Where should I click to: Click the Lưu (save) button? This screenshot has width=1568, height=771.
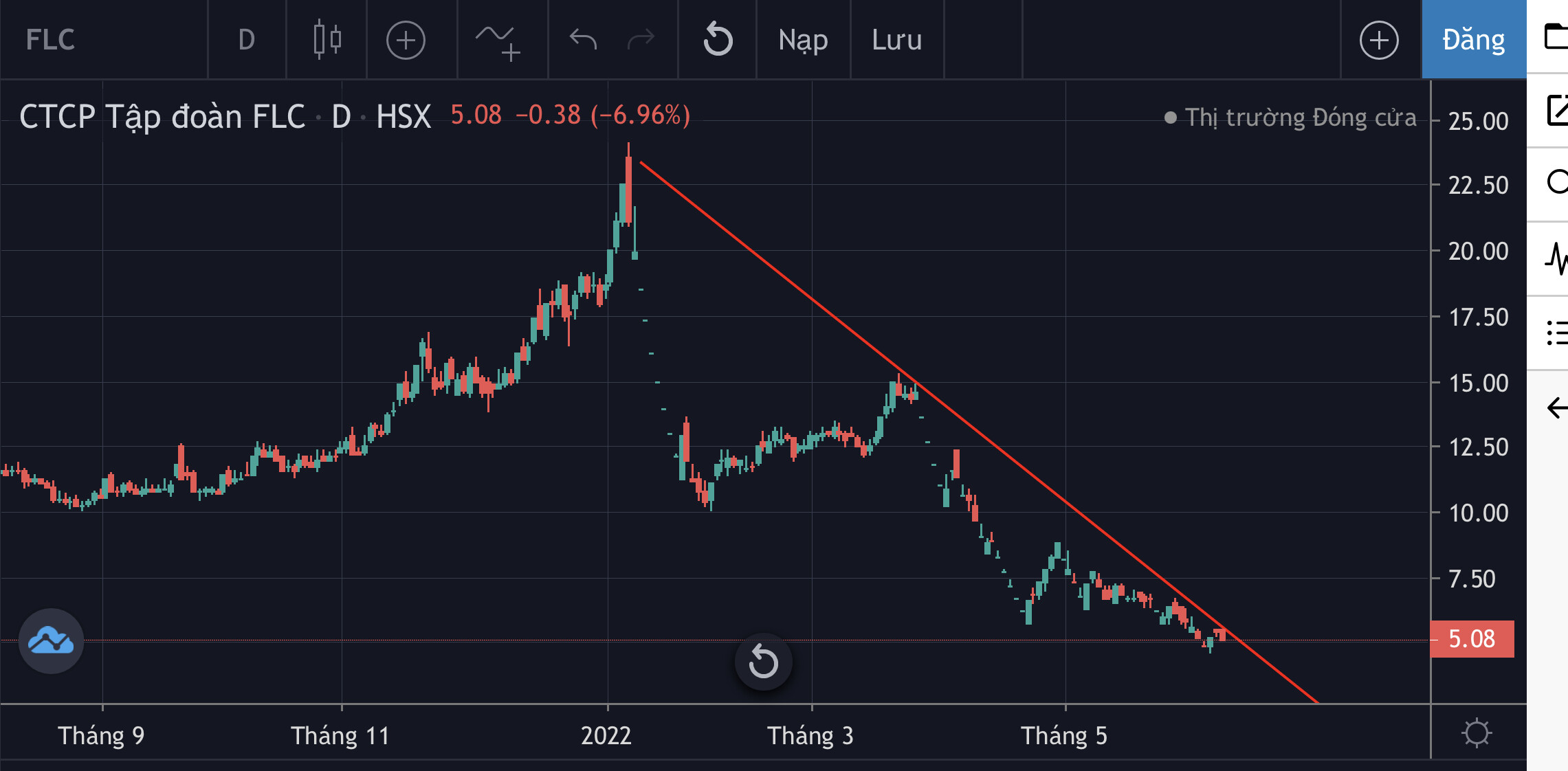pos(896,40)
